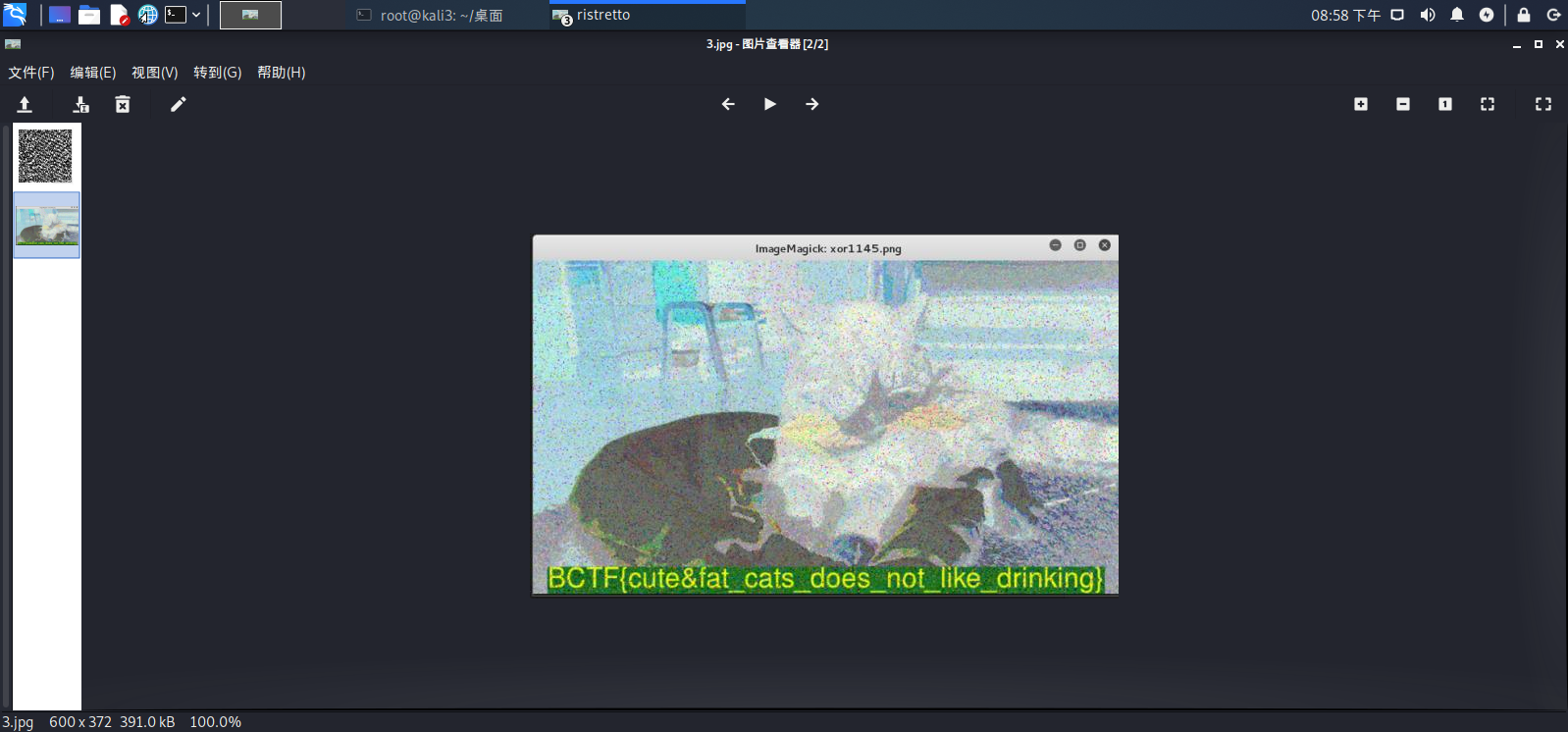Click the log out tray icon

(x=1553, y=15)
